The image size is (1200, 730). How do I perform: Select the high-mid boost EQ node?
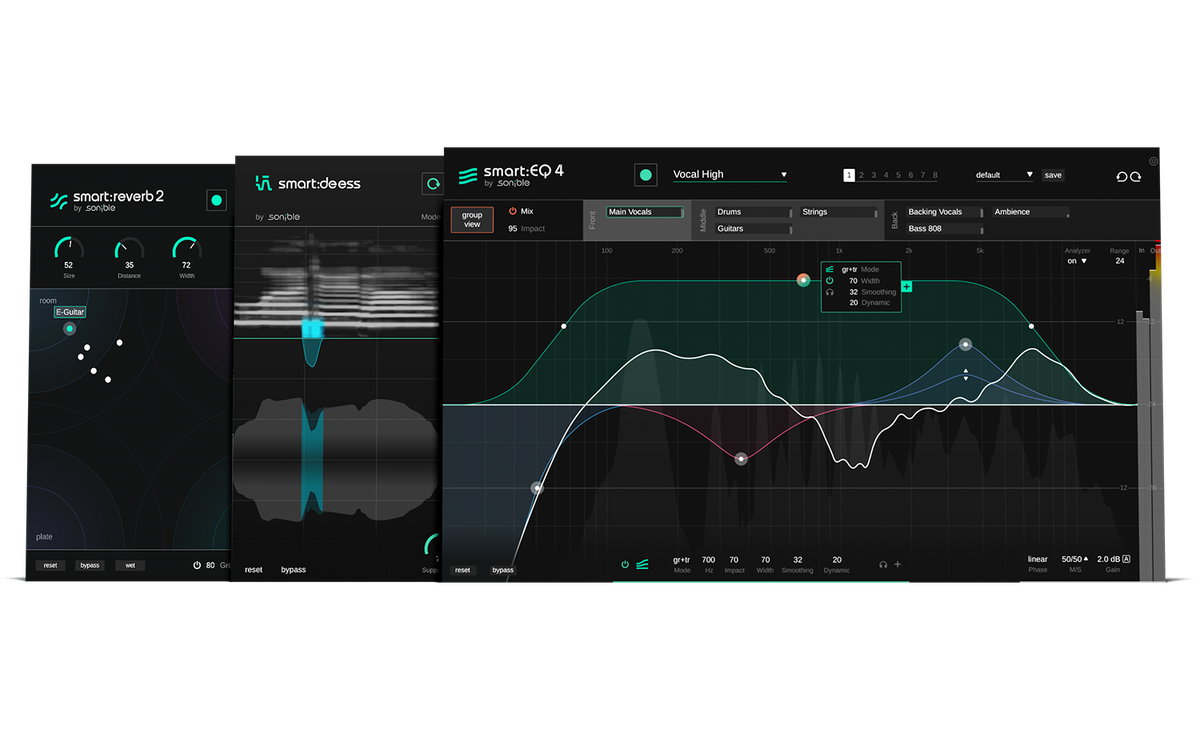pyautogui.click(x=966, y=344)
